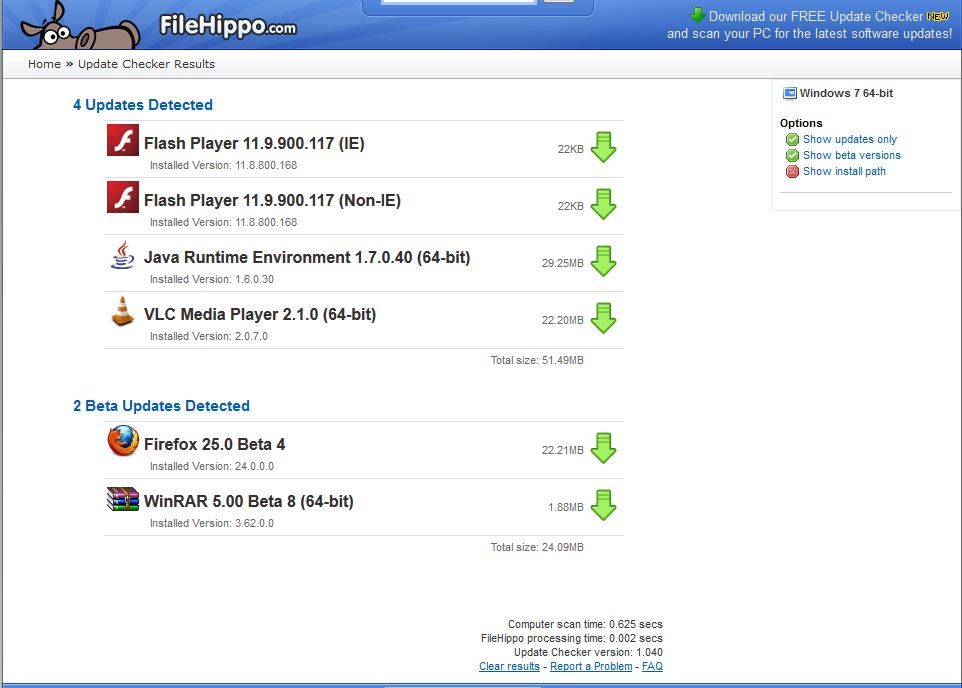Click the Windows 7 64-bit label
Image resolution: width=962 pixels, height=688 pixels.
(x=846, y=93)
